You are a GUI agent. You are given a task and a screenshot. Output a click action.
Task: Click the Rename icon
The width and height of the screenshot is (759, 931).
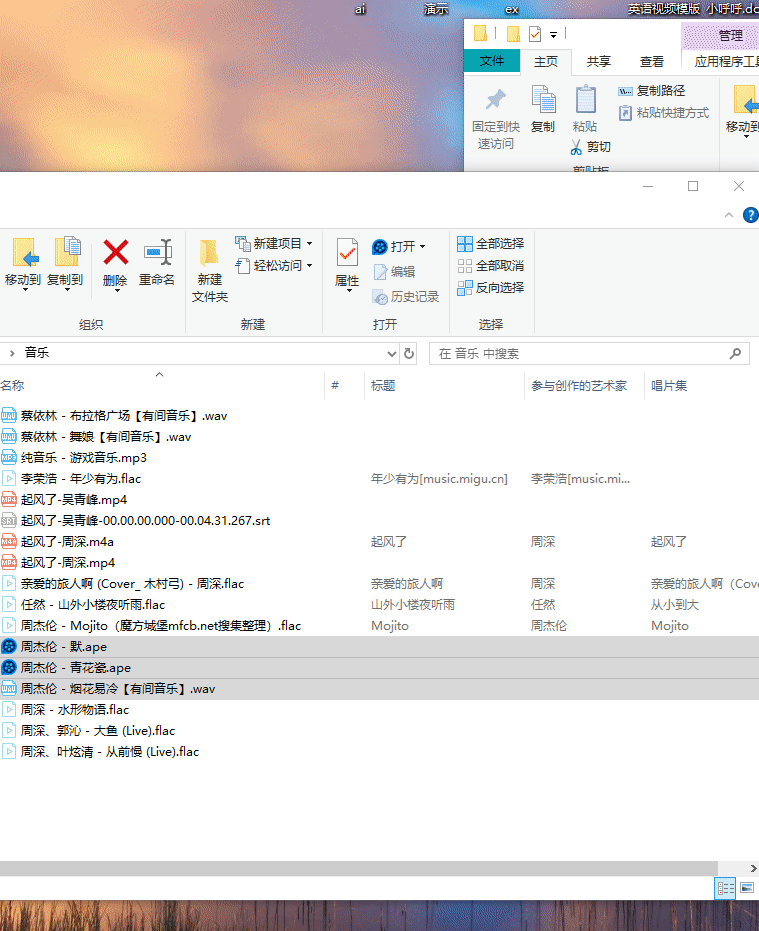point(157,252)
